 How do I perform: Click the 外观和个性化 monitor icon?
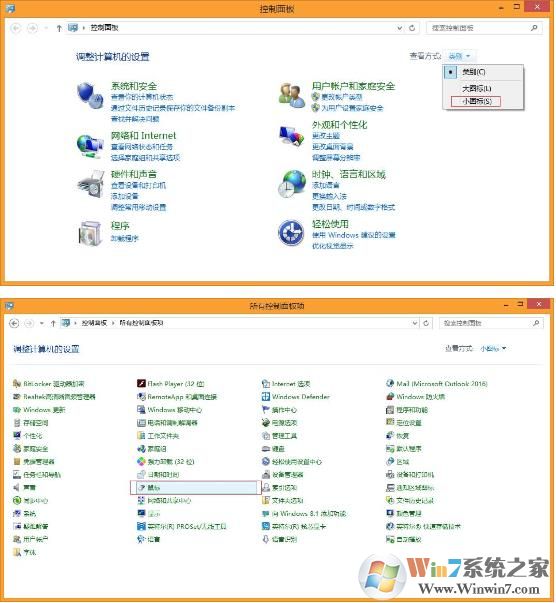click(291, 136)
